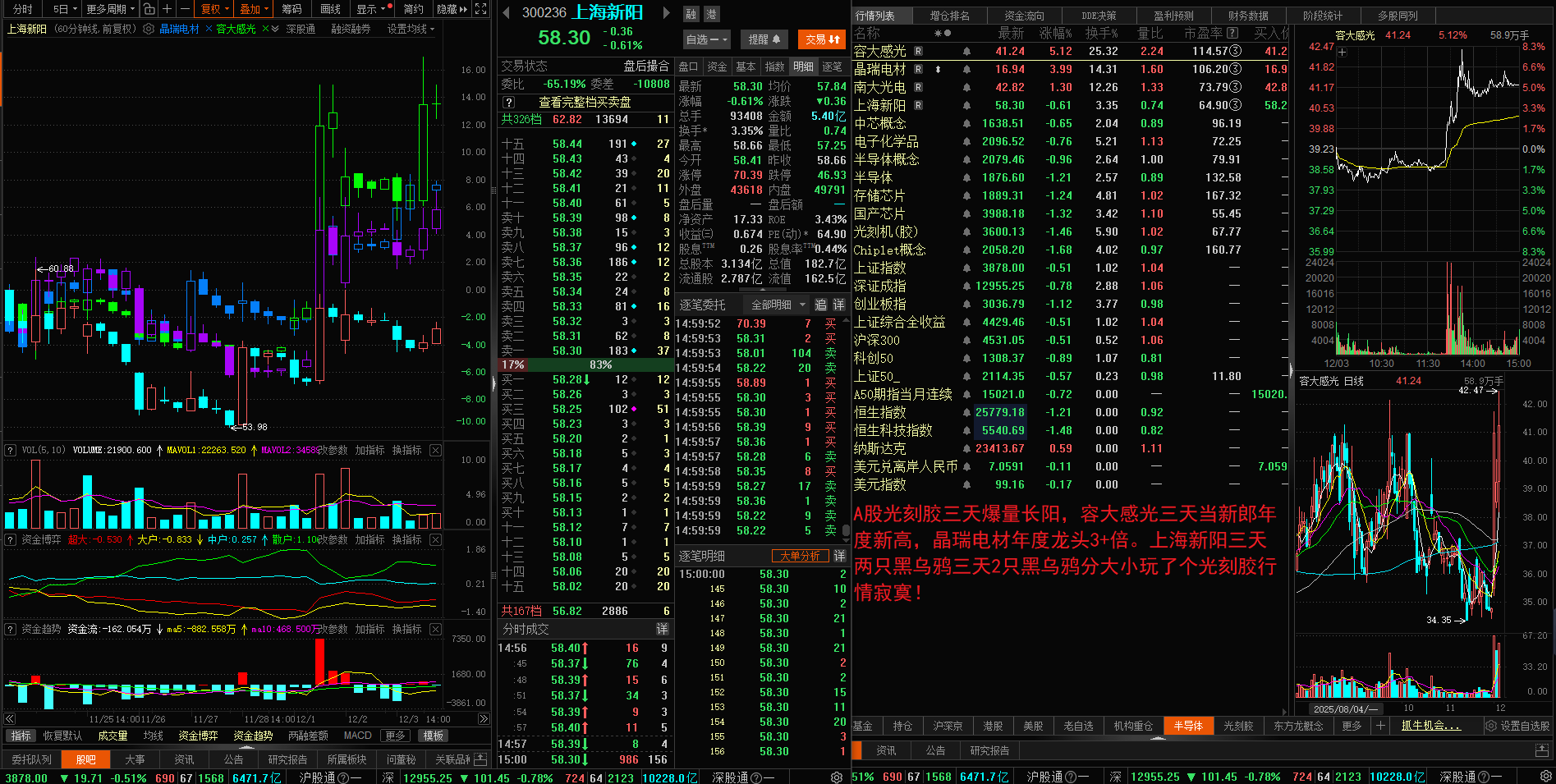Screen dimensions: 1556x784
Task: Open detail 详 icon for 逐笔明细
Action: (839, 556)
